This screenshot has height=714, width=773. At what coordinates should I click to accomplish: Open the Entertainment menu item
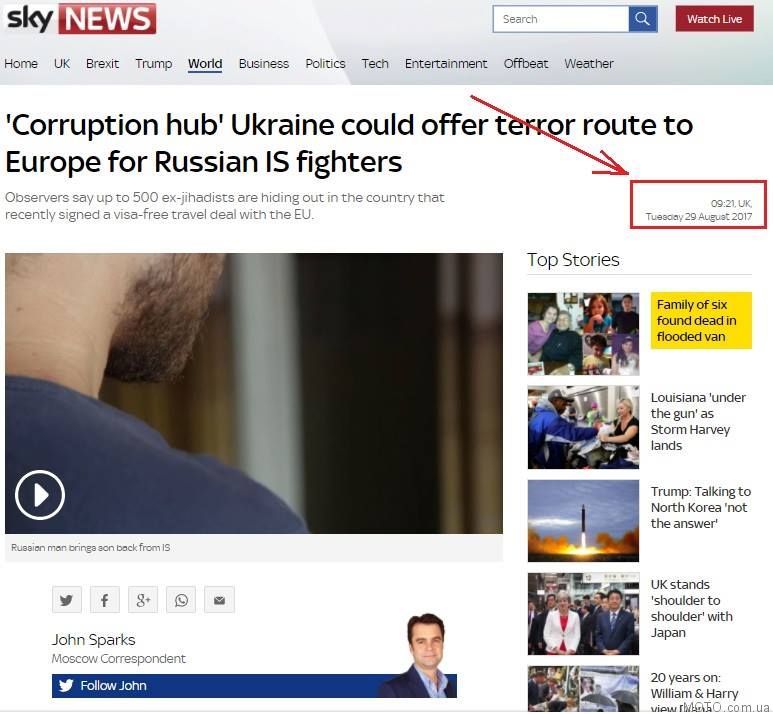(x=446, y=64)
